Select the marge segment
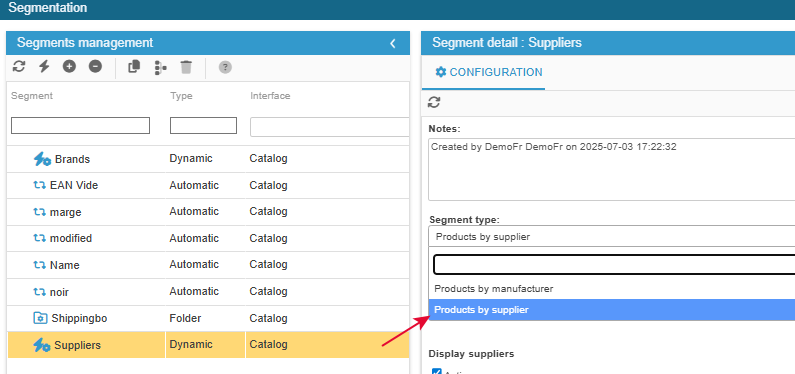 click(x=208, y=212)
